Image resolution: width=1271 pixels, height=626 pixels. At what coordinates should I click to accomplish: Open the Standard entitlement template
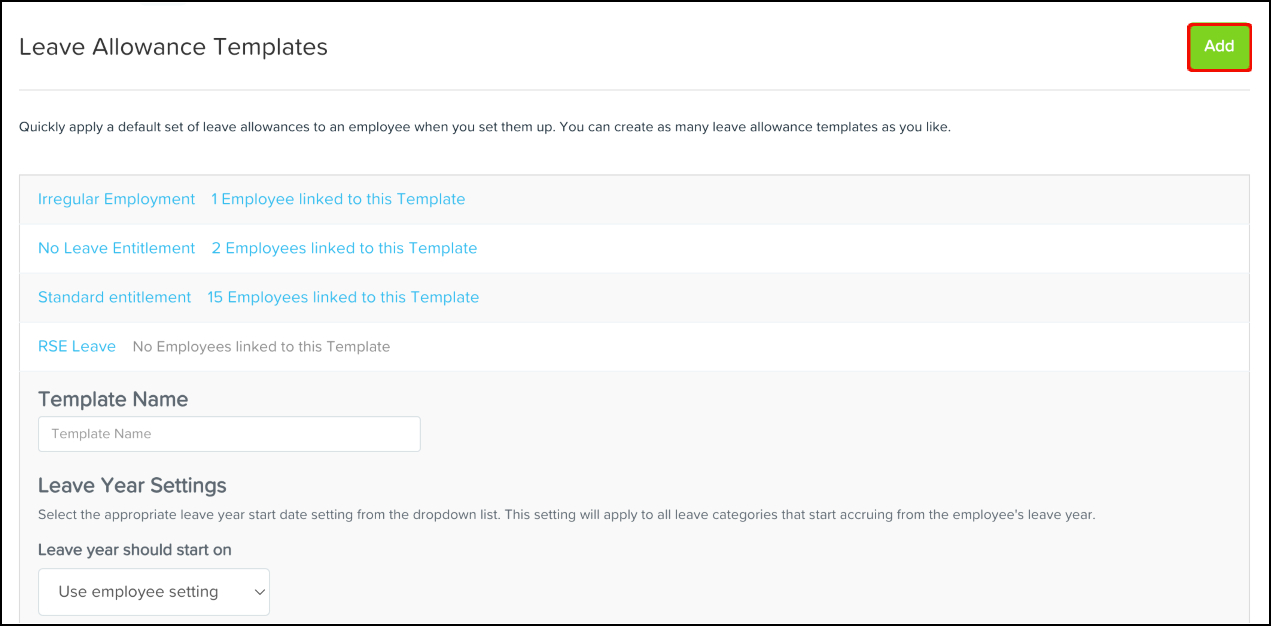tap(114, 297)
